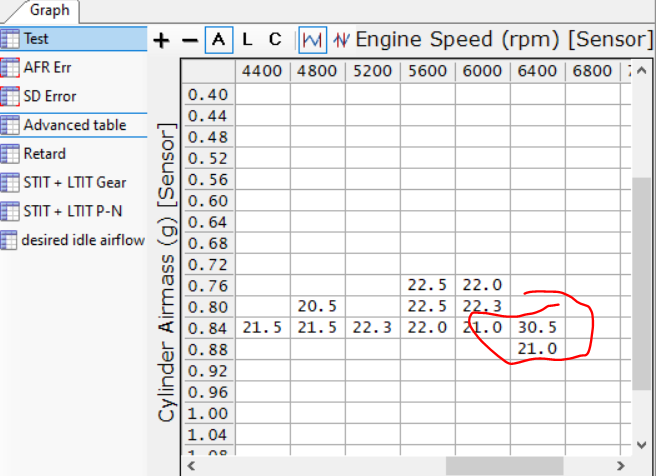Click the table icon beside Retard
Screen dimensions: 656x476
[10, 154]
